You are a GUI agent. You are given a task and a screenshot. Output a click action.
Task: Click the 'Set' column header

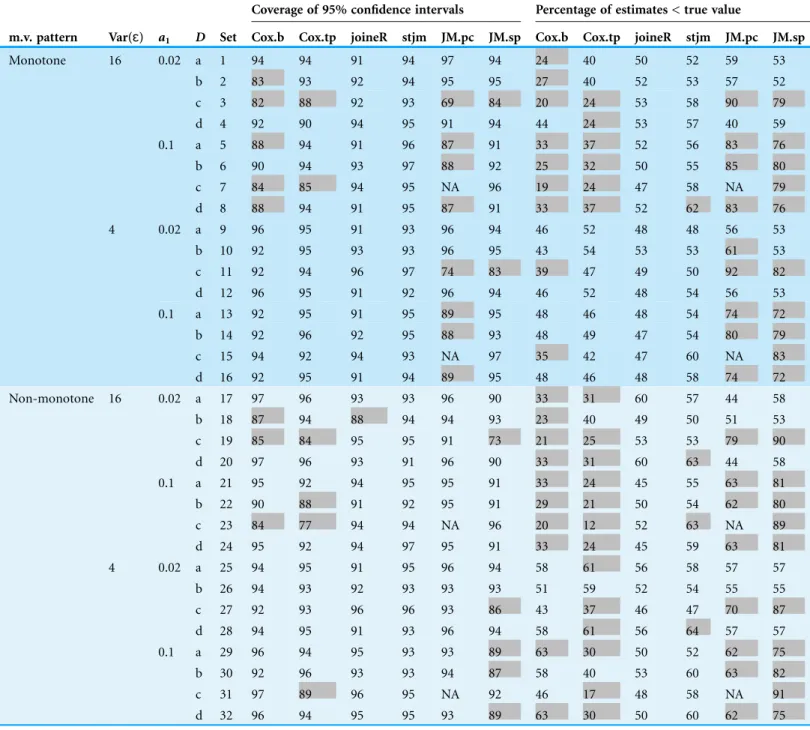click(228, 38)
